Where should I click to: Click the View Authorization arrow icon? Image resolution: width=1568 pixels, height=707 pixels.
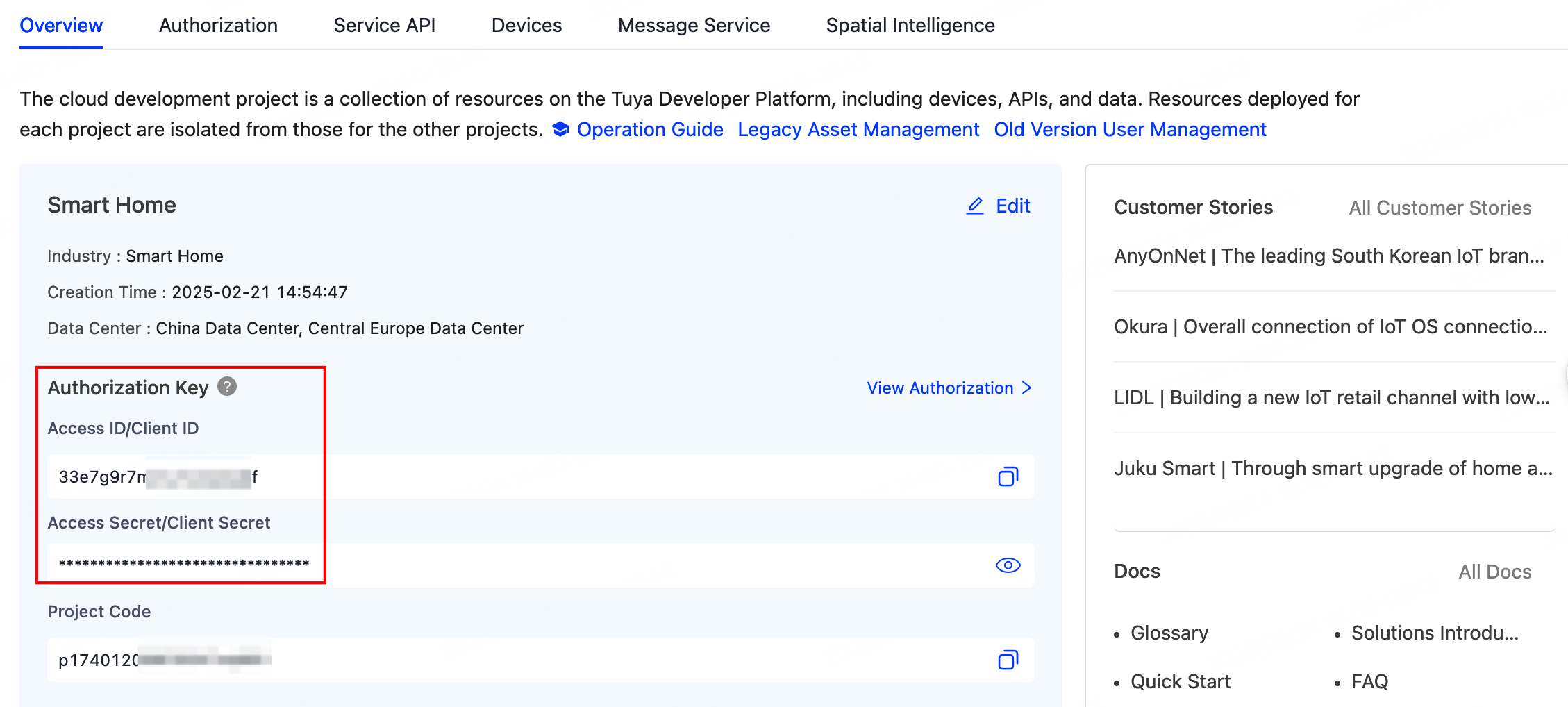tap(1027, 388)
